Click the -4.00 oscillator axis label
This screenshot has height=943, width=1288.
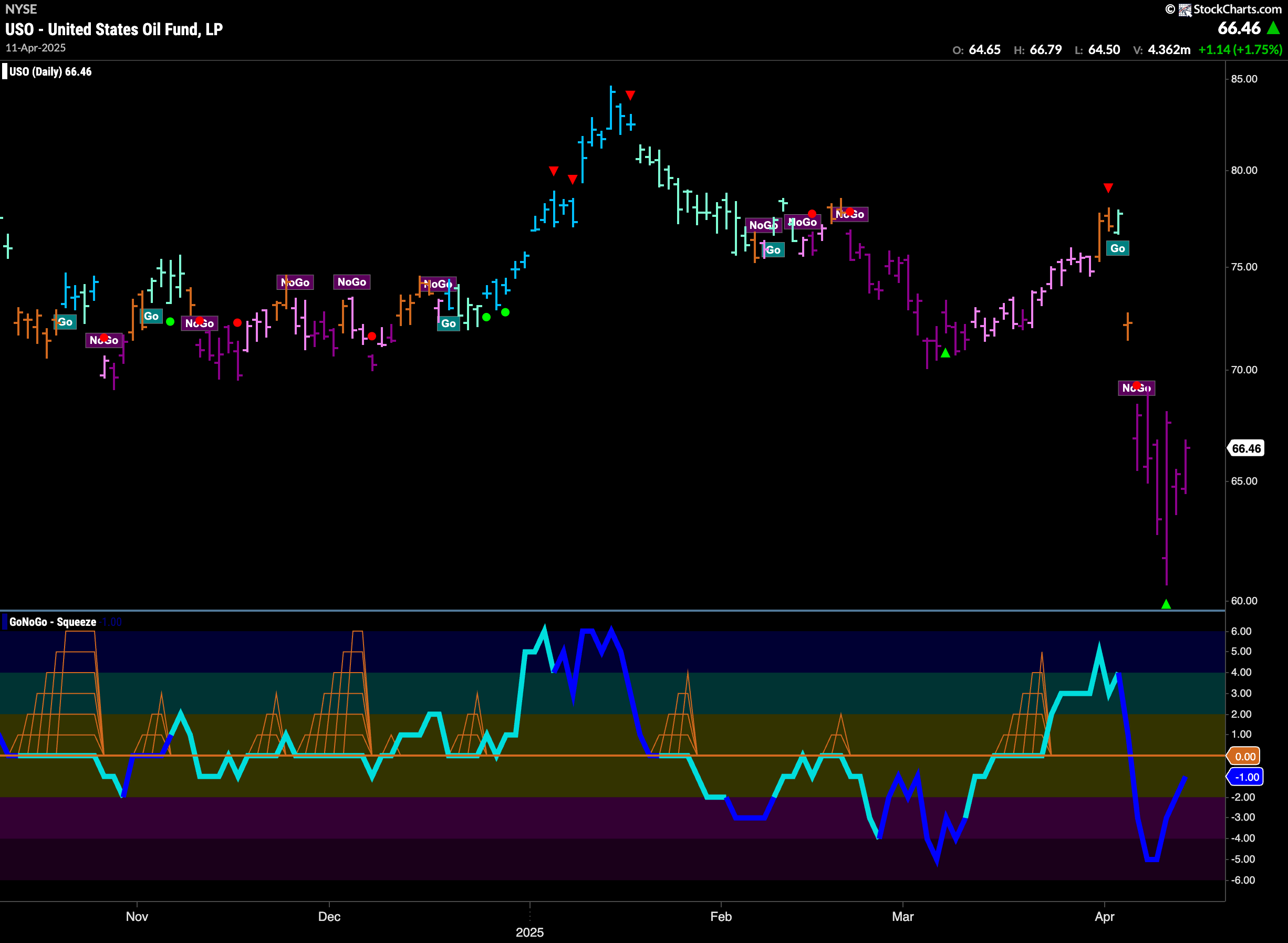click(x=1243, y=838)
